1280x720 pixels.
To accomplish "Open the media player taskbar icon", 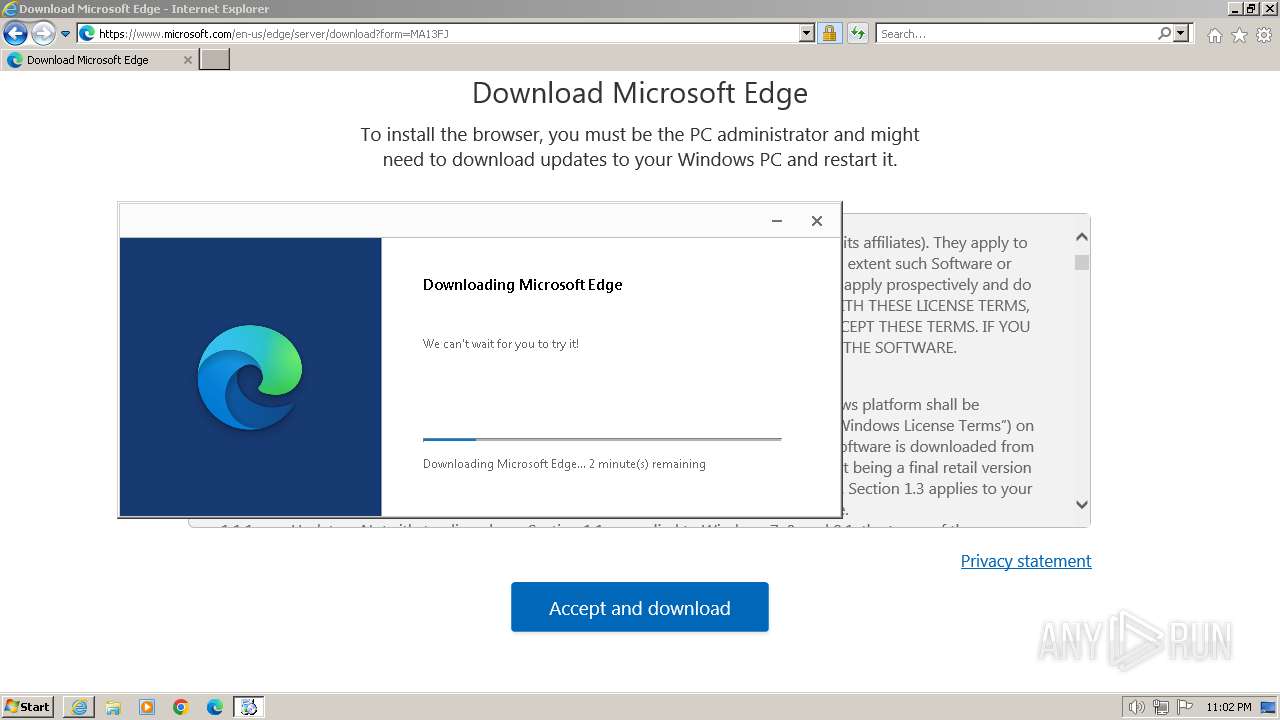I will click(x=147, y=707).
